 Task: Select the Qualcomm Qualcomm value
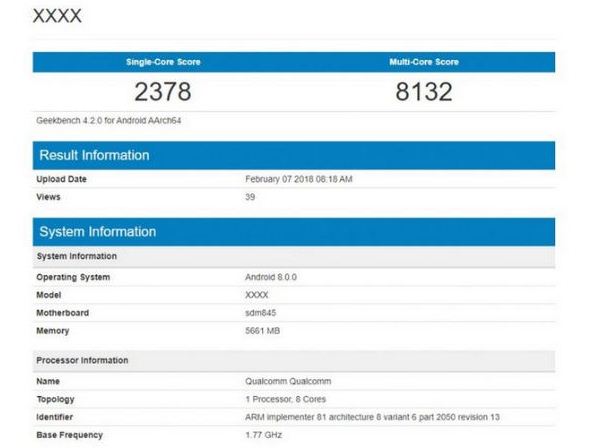[288, 381]
